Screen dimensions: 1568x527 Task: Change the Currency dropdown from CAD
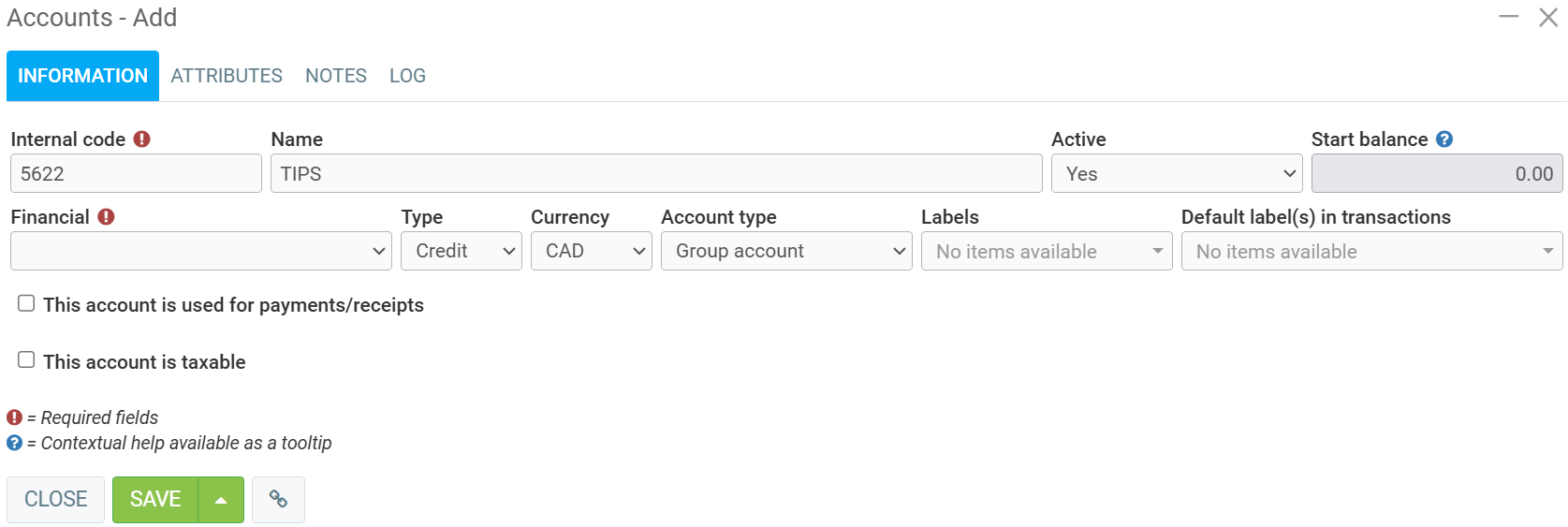pyautogui.click(x=591, y=251)
